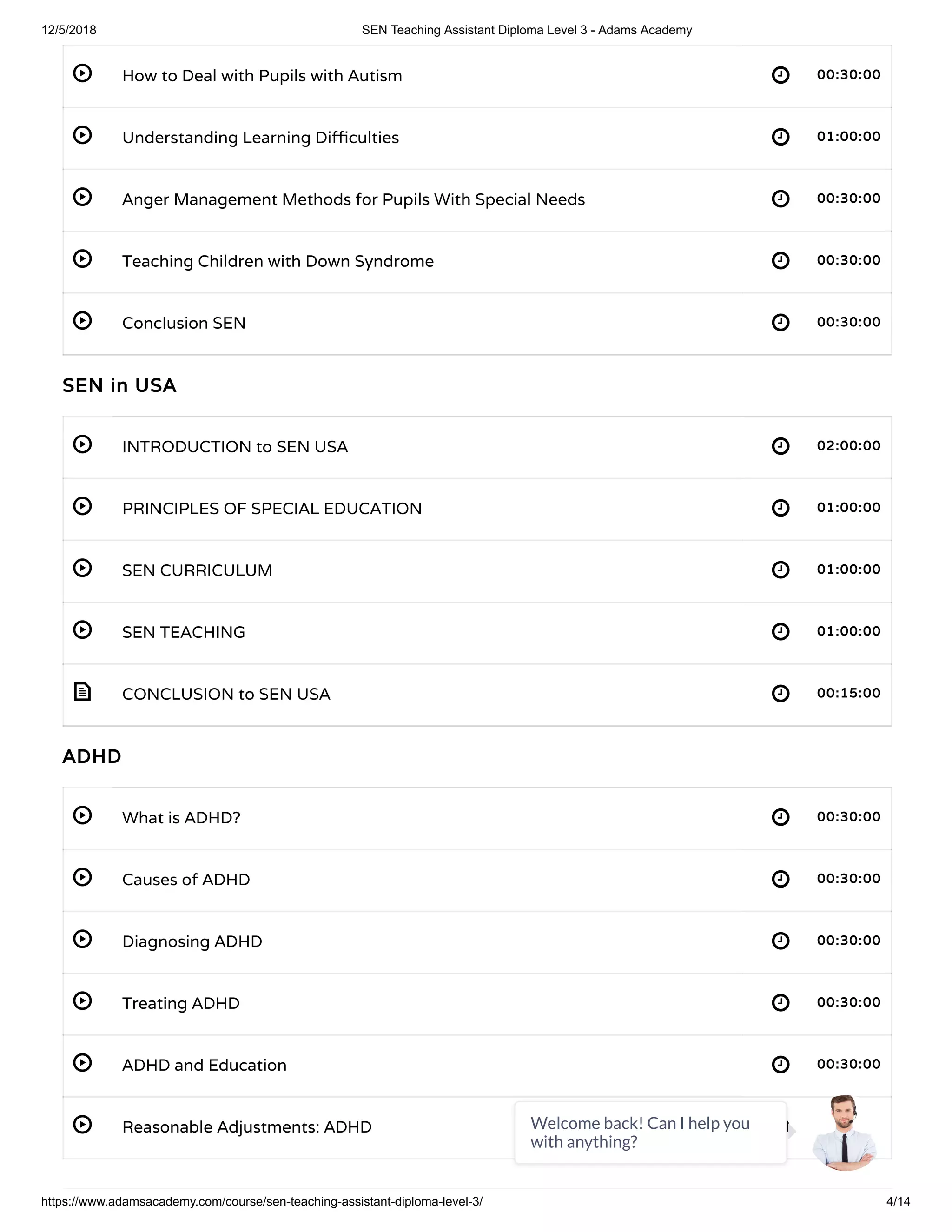
Task: Click the ADHD section heading
Action: pyautogui.click(x=92, y=756)
